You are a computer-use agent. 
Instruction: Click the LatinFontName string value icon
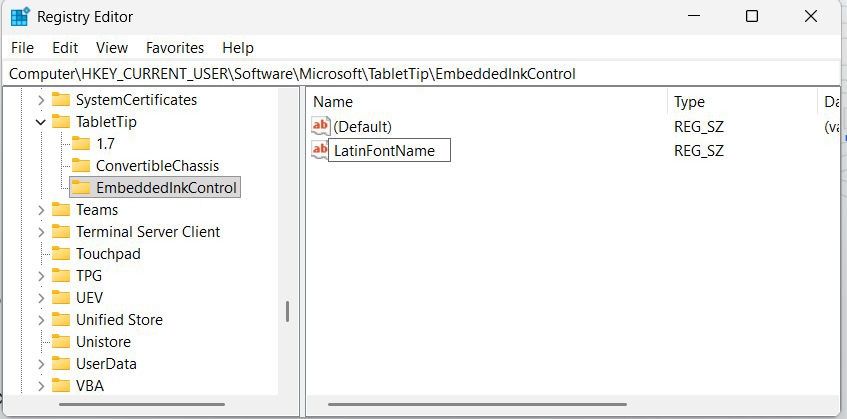tap(320, 150)
